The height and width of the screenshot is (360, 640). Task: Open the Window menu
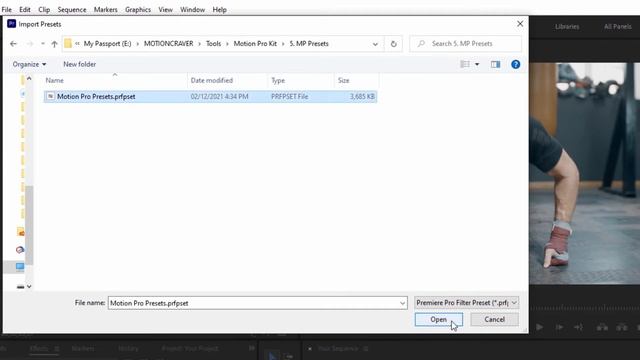tap(192, 9)
